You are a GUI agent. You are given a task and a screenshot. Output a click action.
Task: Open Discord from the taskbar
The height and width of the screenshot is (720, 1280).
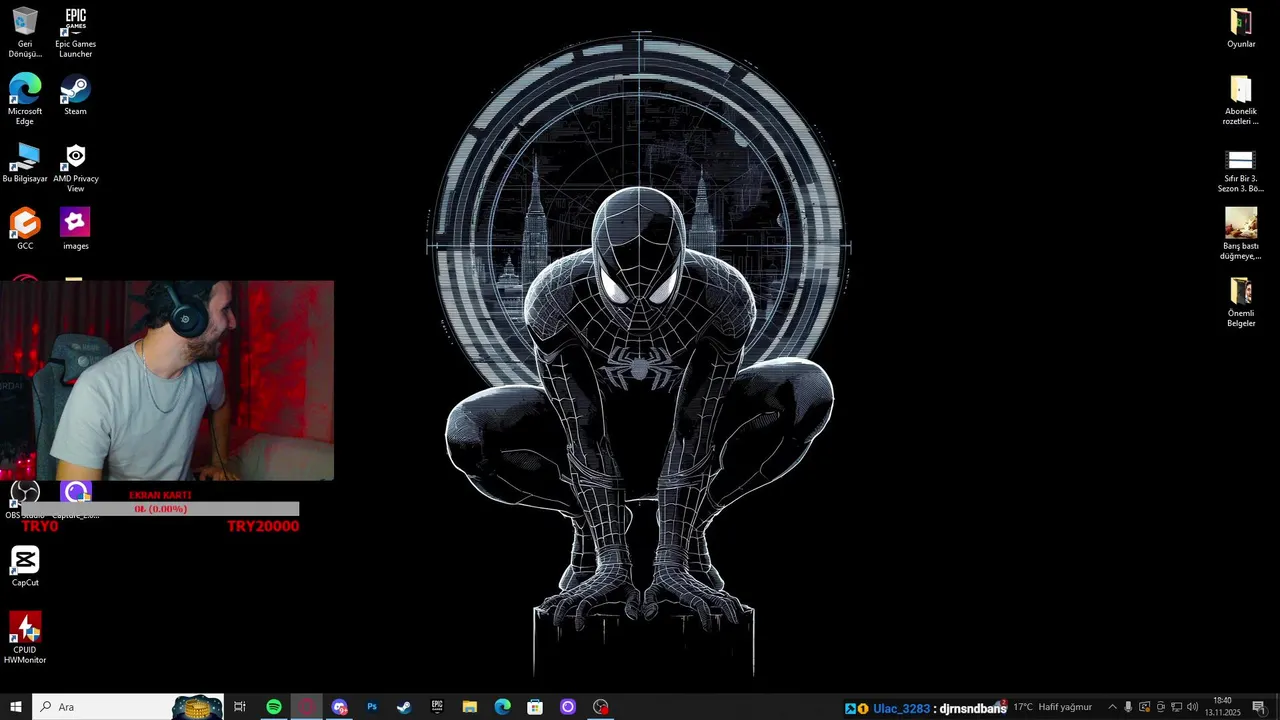(340, 707)
